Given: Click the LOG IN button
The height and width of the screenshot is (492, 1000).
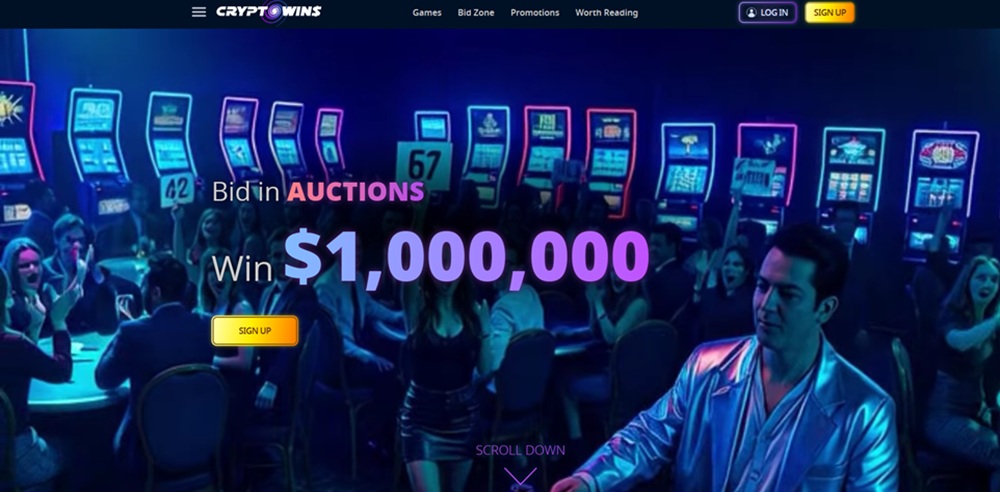Looking at the screenshot, I should pyautogui.click(x=767, y=13).
